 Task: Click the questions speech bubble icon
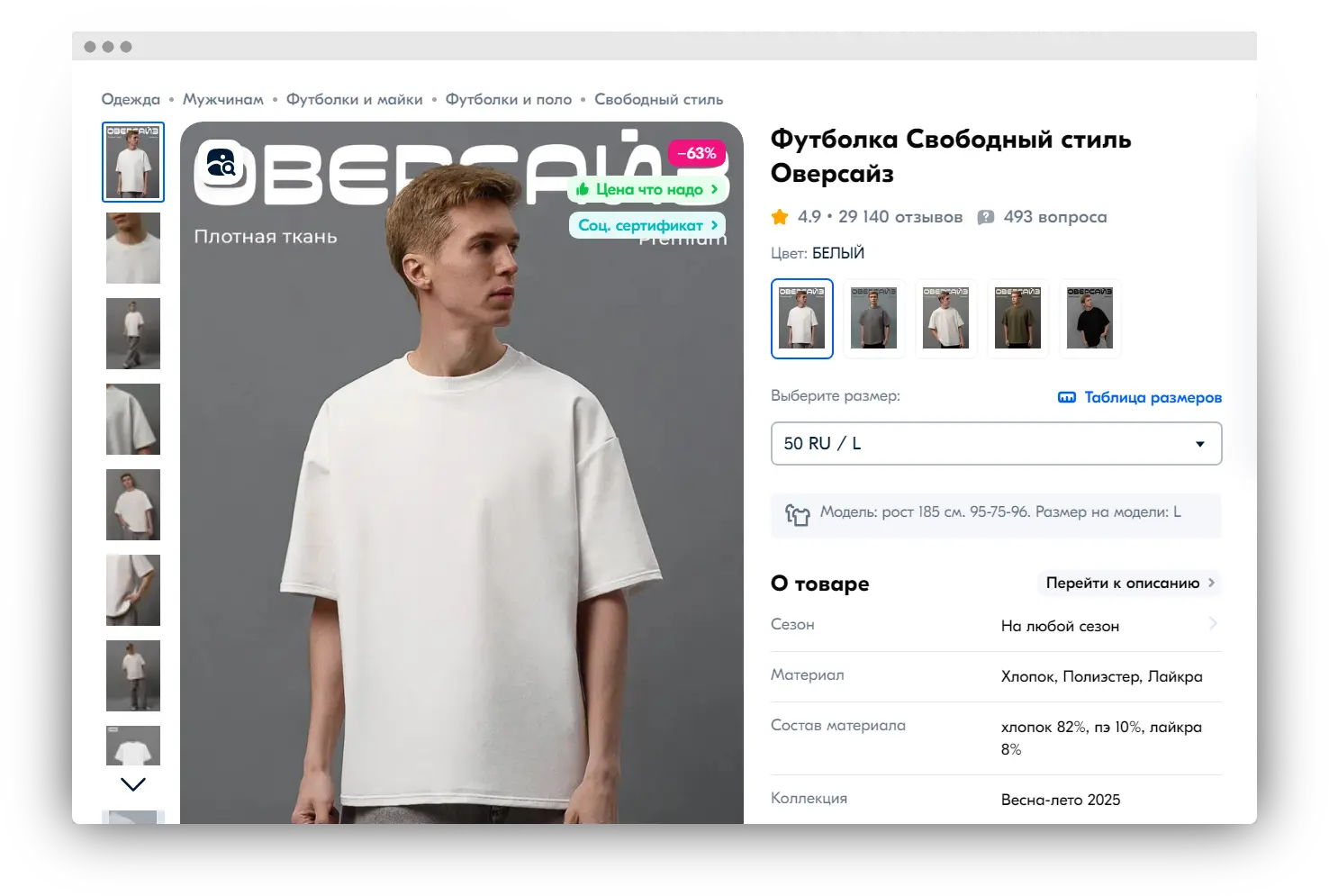tap(986, 217)
